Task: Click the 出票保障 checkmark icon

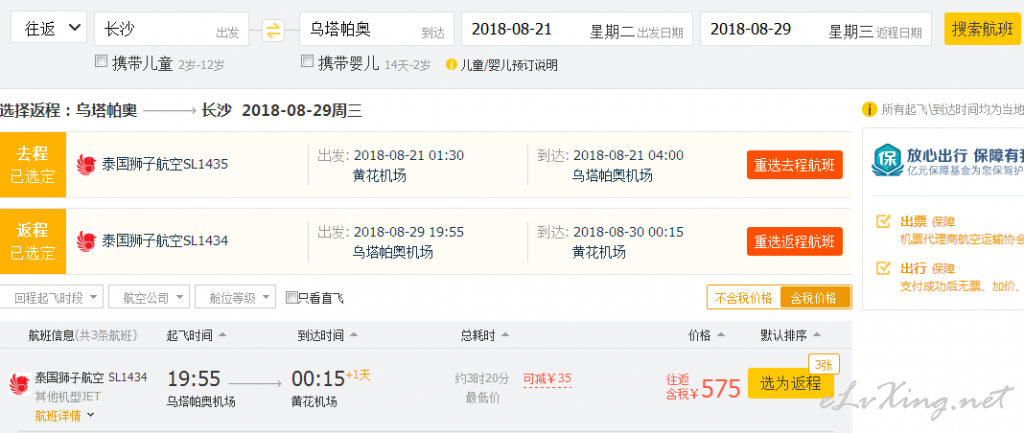Action: pos(884,222)
